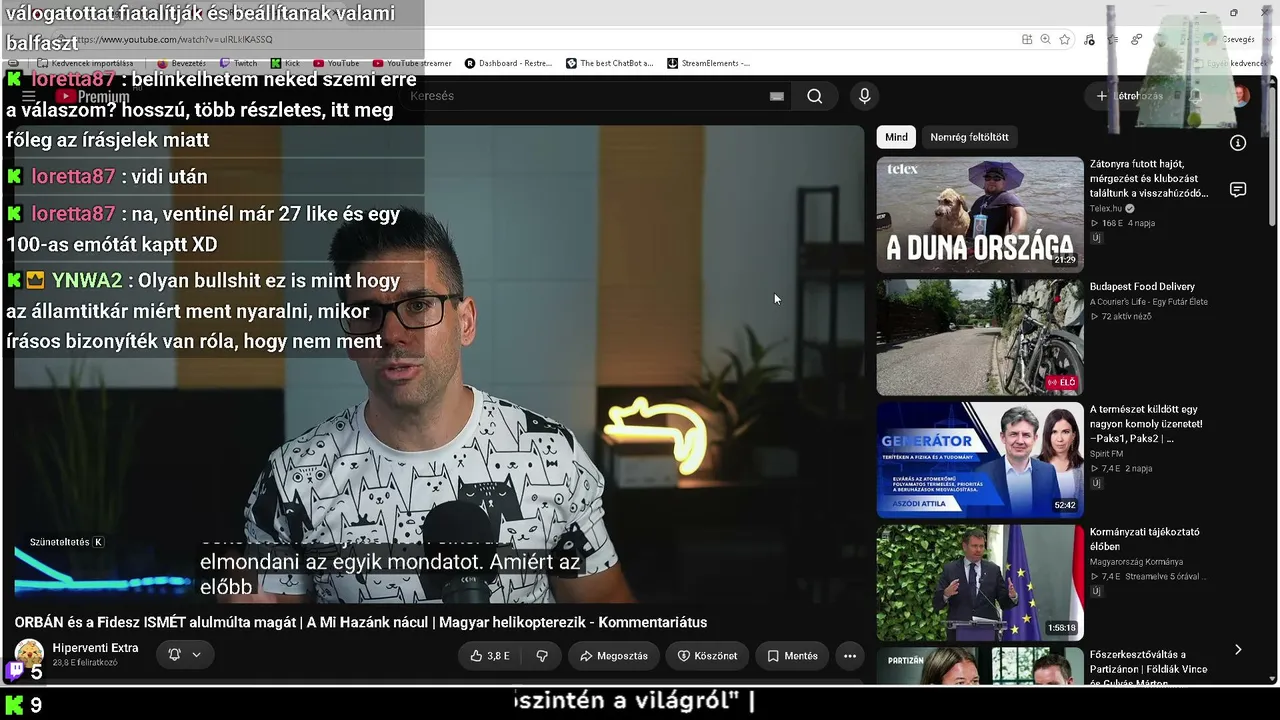Open 'A Duna országa' video thumbnail
Viewport: 1280px width, 720px height.
[x=980, y=214]
